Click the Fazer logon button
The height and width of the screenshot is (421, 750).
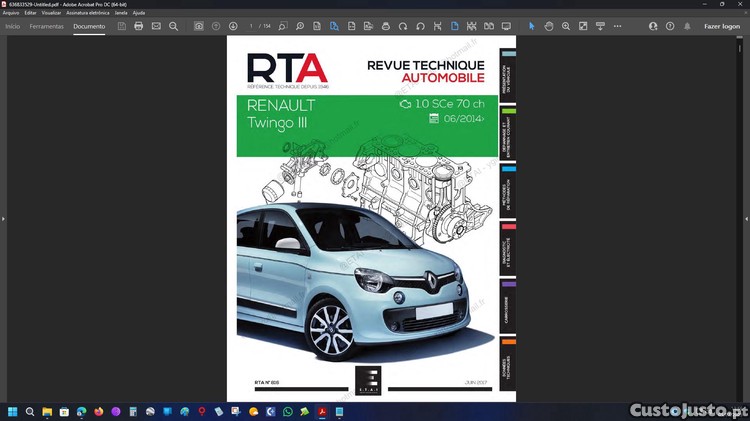[721, 26]
